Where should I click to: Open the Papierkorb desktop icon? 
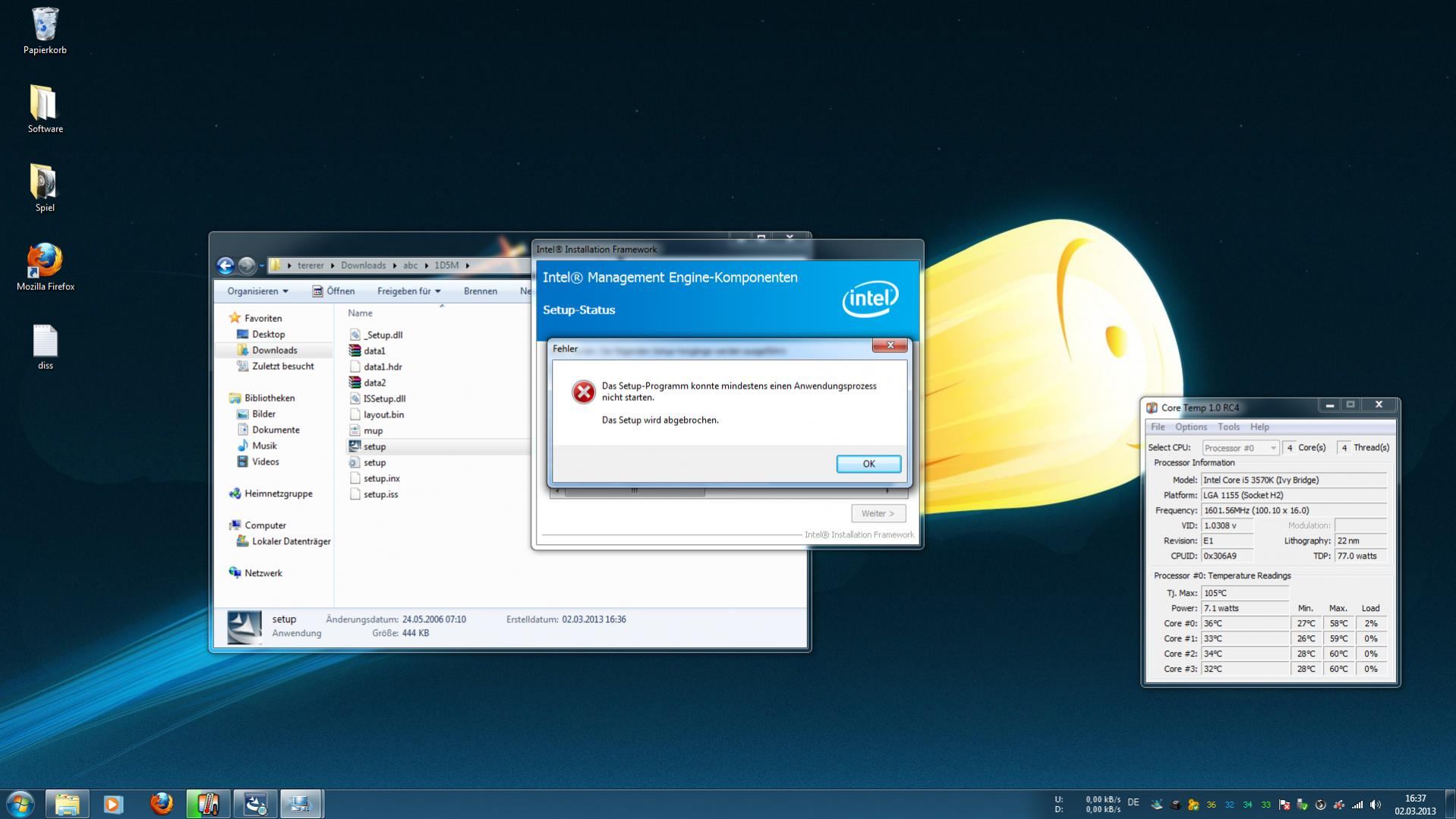tap(45, 30)
